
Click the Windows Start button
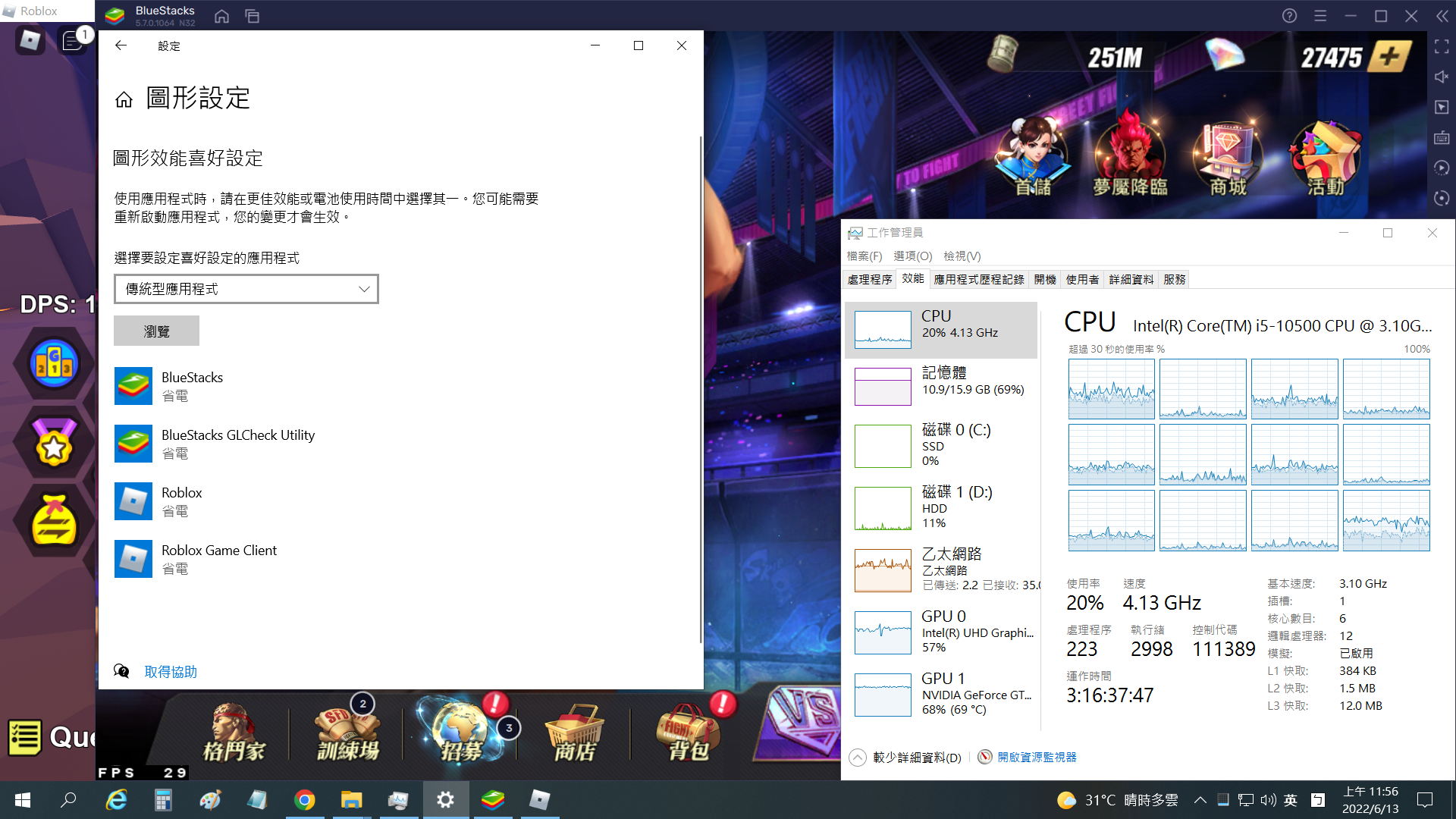click(x=23, y=800)
